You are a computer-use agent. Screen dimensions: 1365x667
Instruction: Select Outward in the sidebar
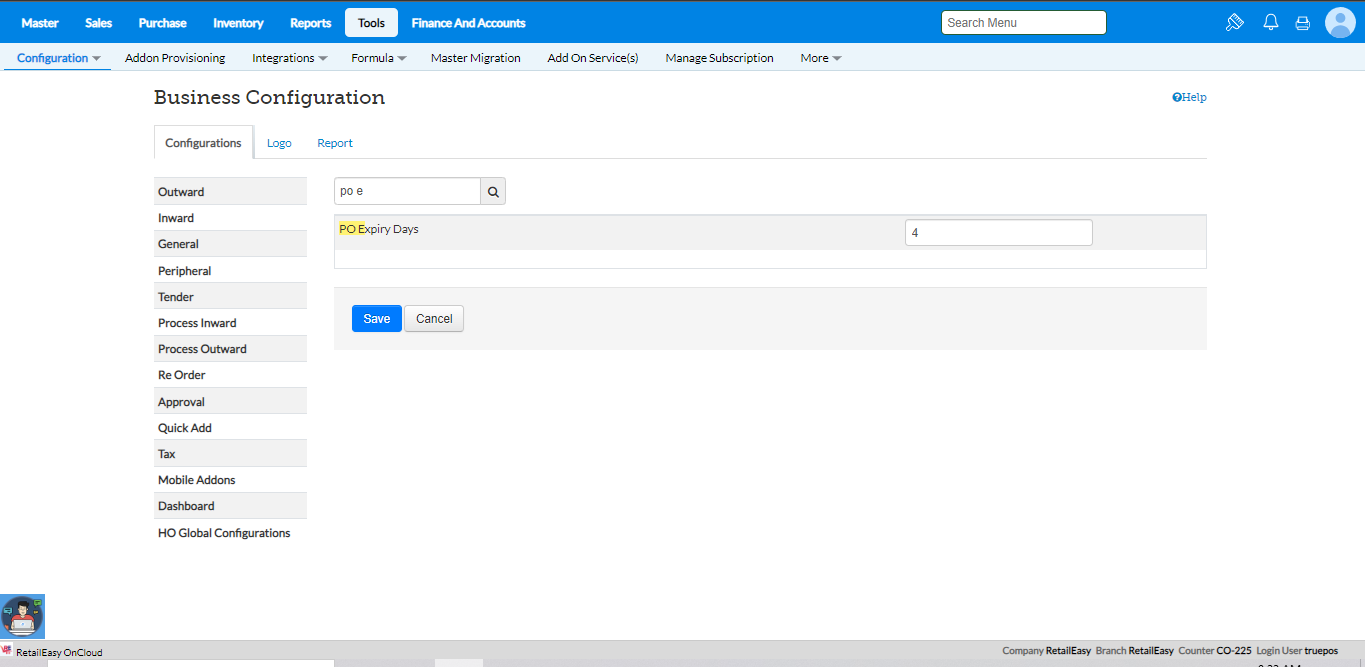(x=230, y=192)
